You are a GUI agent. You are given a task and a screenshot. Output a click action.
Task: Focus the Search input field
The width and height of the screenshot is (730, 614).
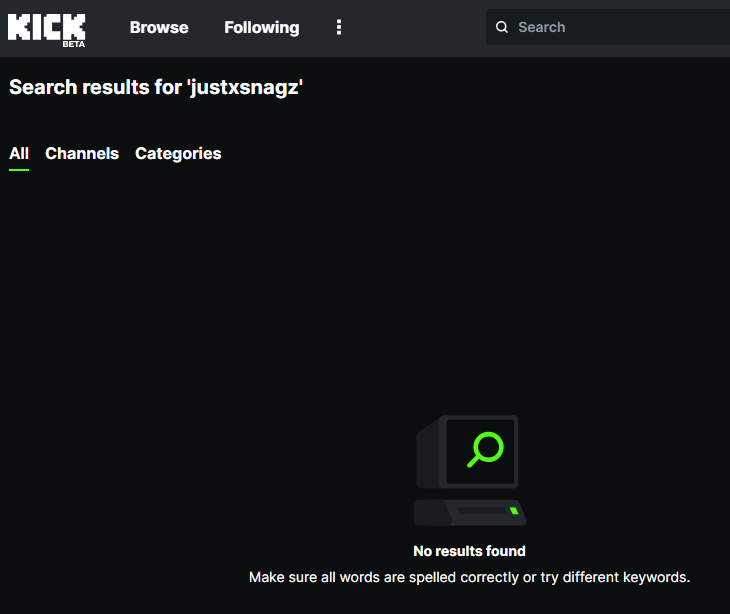pyautogui.click(x=608, y=27)
